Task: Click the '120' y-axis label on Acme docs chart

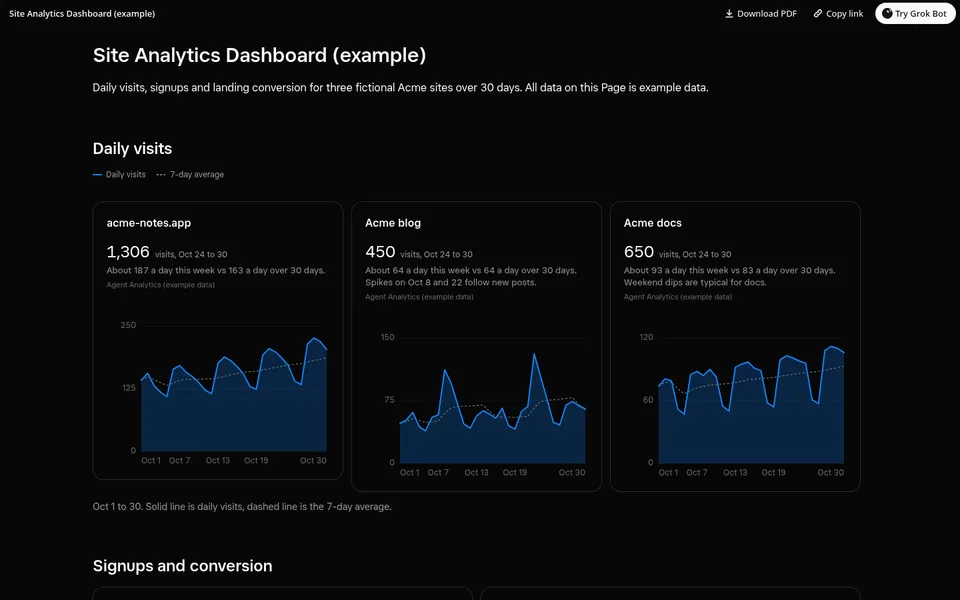Action: [646, 337]
